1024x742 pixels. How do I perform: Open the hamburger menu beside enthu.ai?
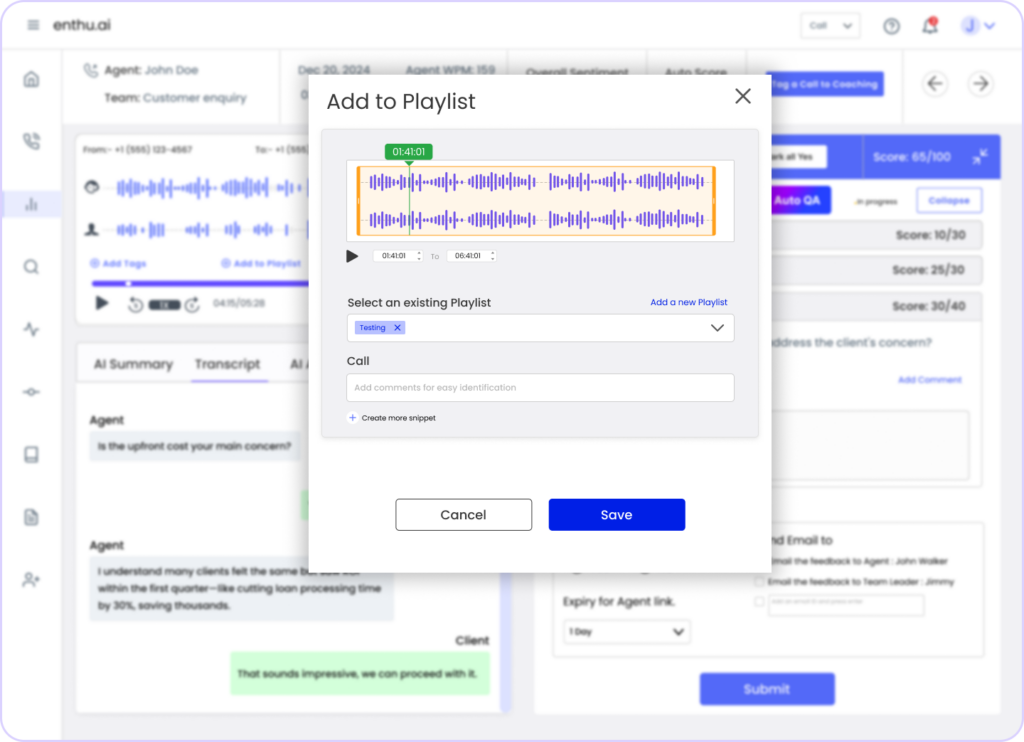[33, 25]
